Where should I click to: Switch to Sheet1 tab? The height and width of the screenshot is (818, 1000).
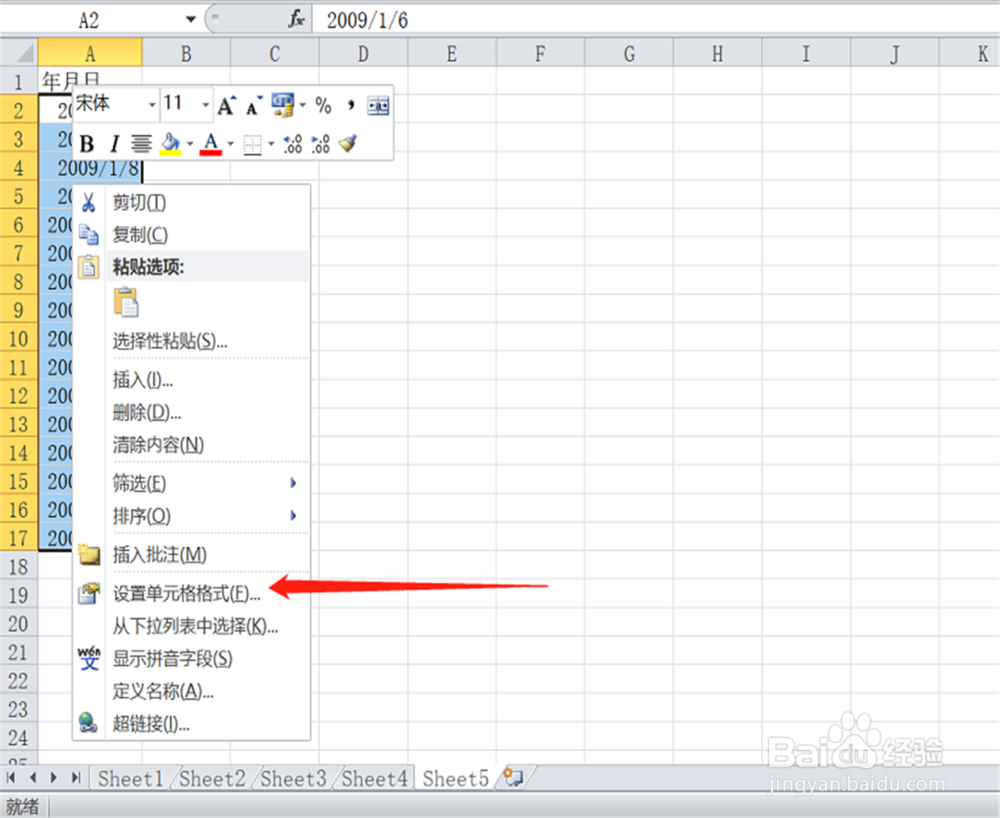130,778
